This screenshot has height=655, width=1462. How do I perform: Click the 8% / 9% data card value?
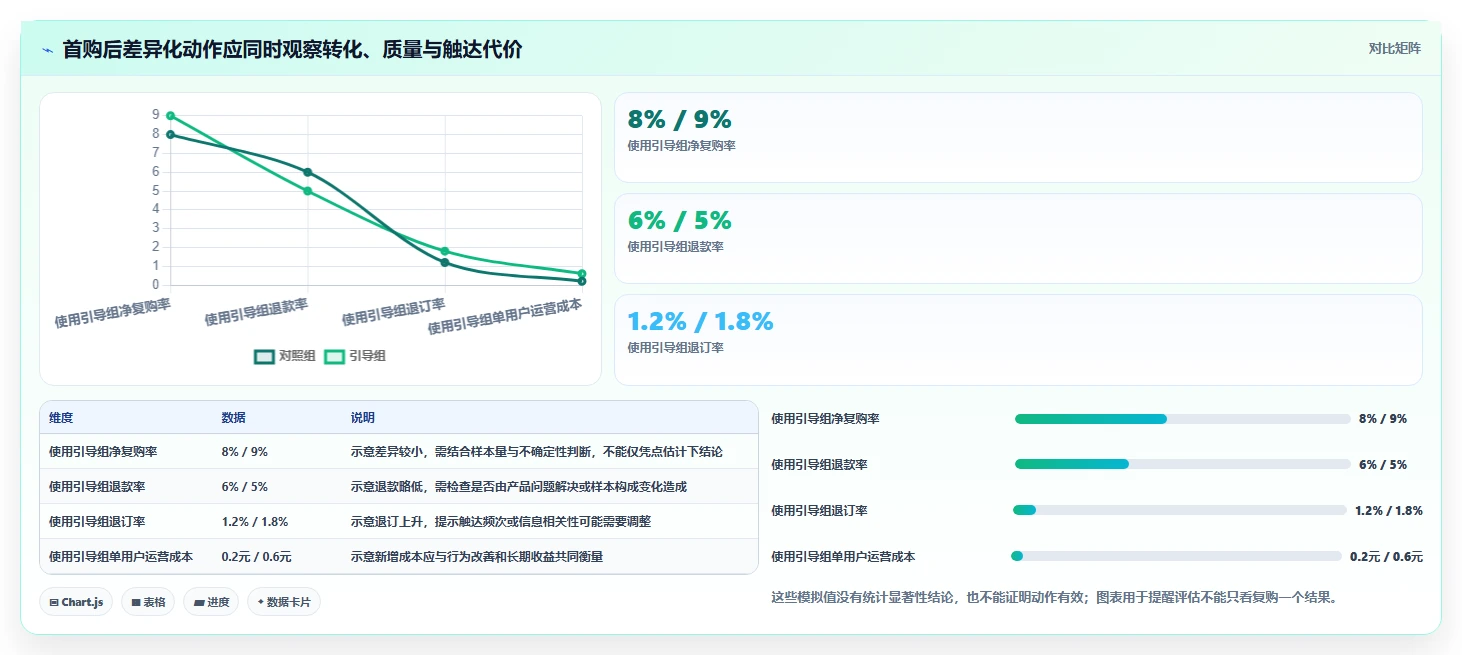[x=679, y=120]
